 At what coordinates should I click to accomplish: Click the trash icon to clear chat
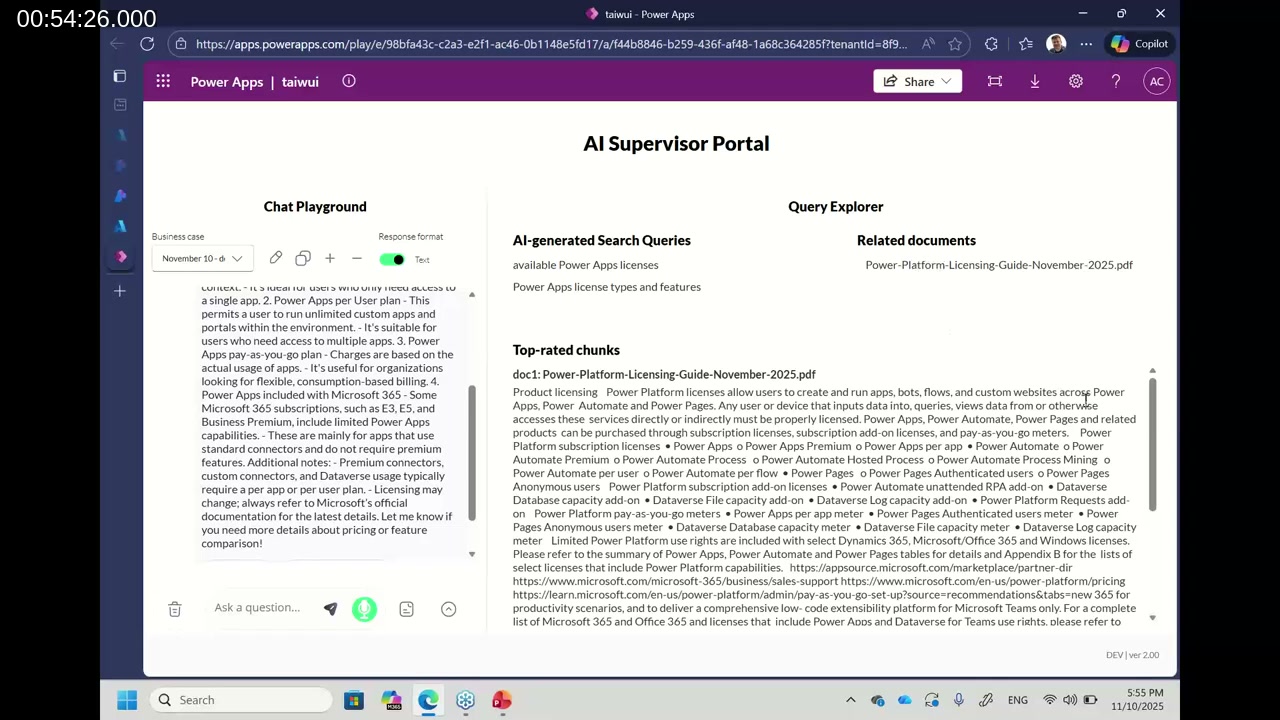tap(174, 609)
